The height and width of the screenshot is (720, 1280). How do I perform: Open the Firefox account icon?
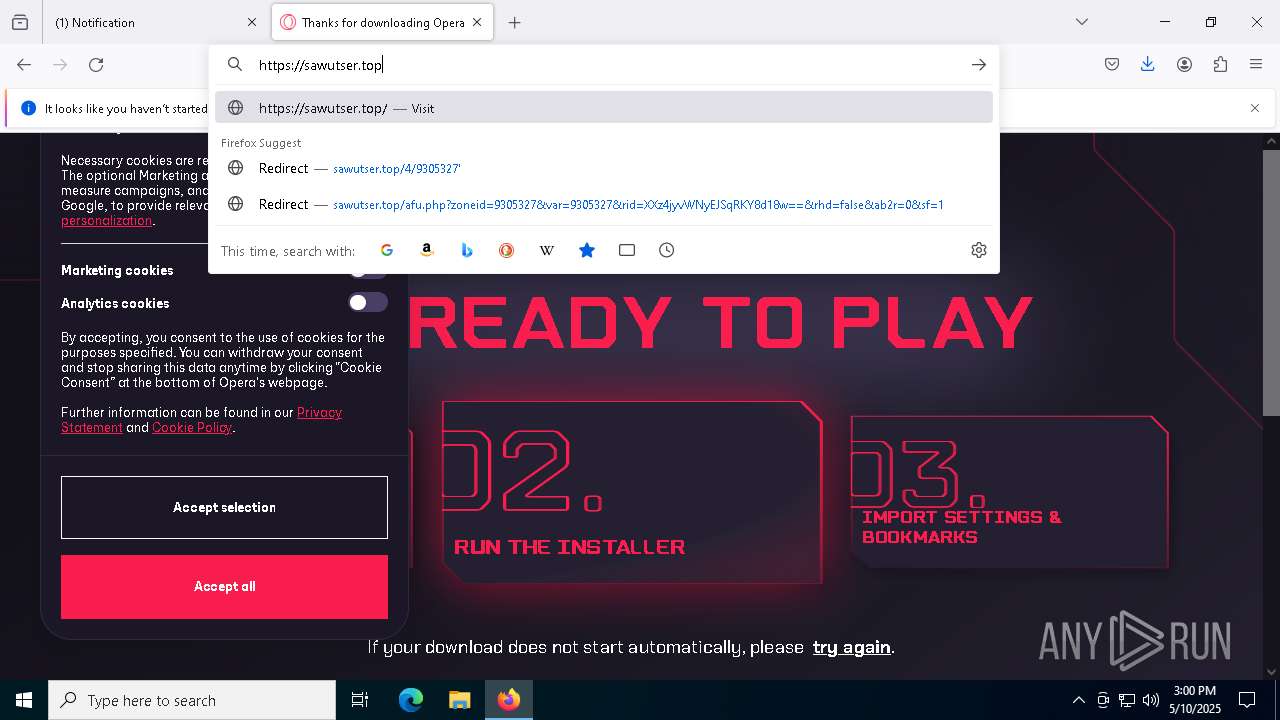coord(1184,65)
